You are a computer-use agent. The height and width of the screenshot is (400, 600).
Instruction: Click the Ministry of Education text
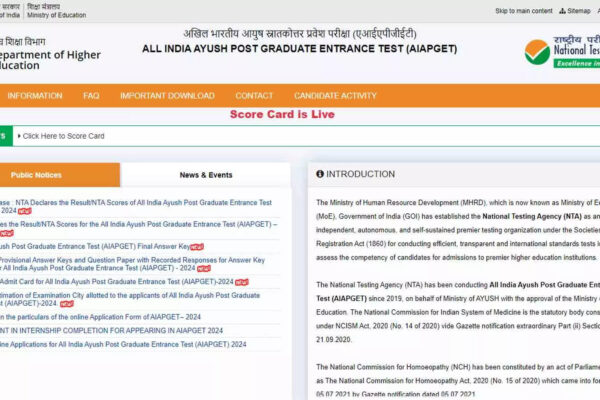coord(57,15)
